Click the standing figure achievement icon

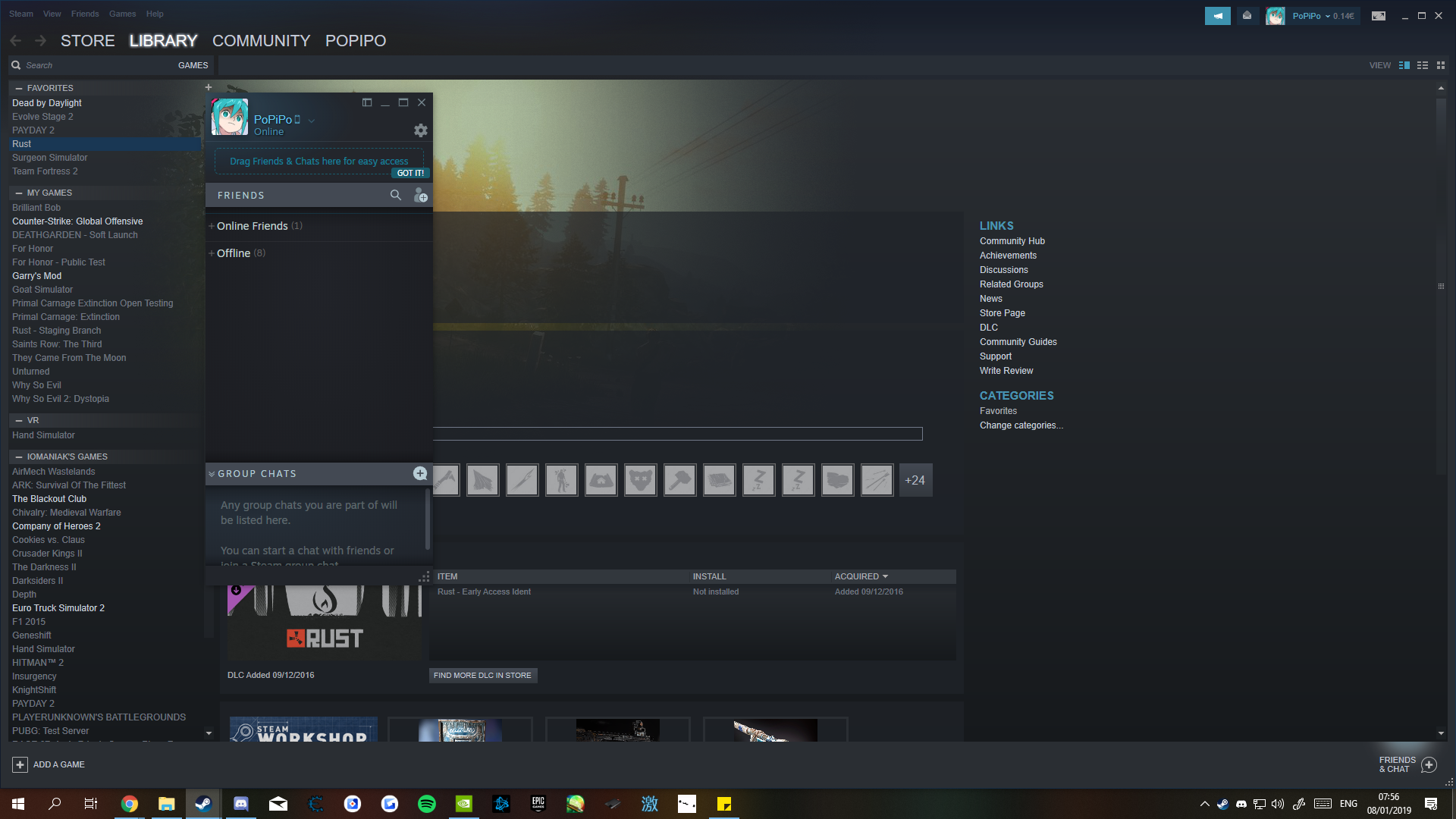[561, 480]
